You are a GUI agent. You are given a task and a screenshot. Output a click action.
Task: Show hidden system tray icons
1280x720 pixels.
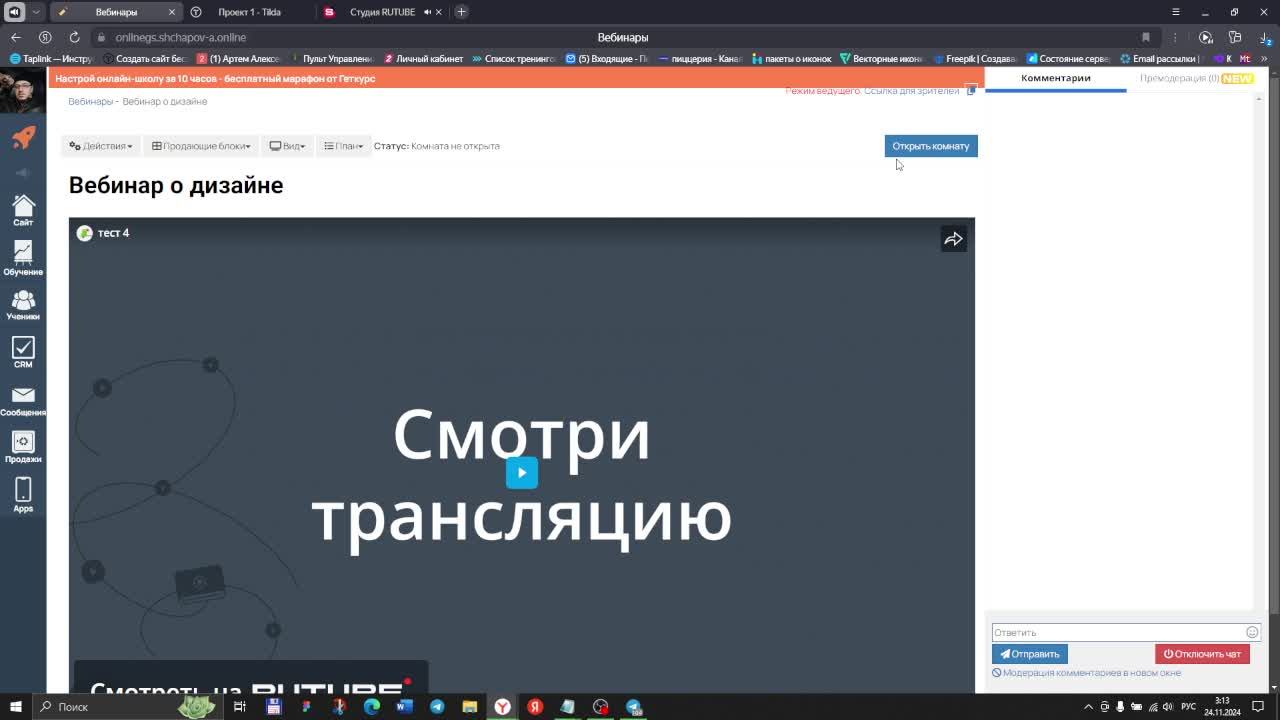point(1089,707)
